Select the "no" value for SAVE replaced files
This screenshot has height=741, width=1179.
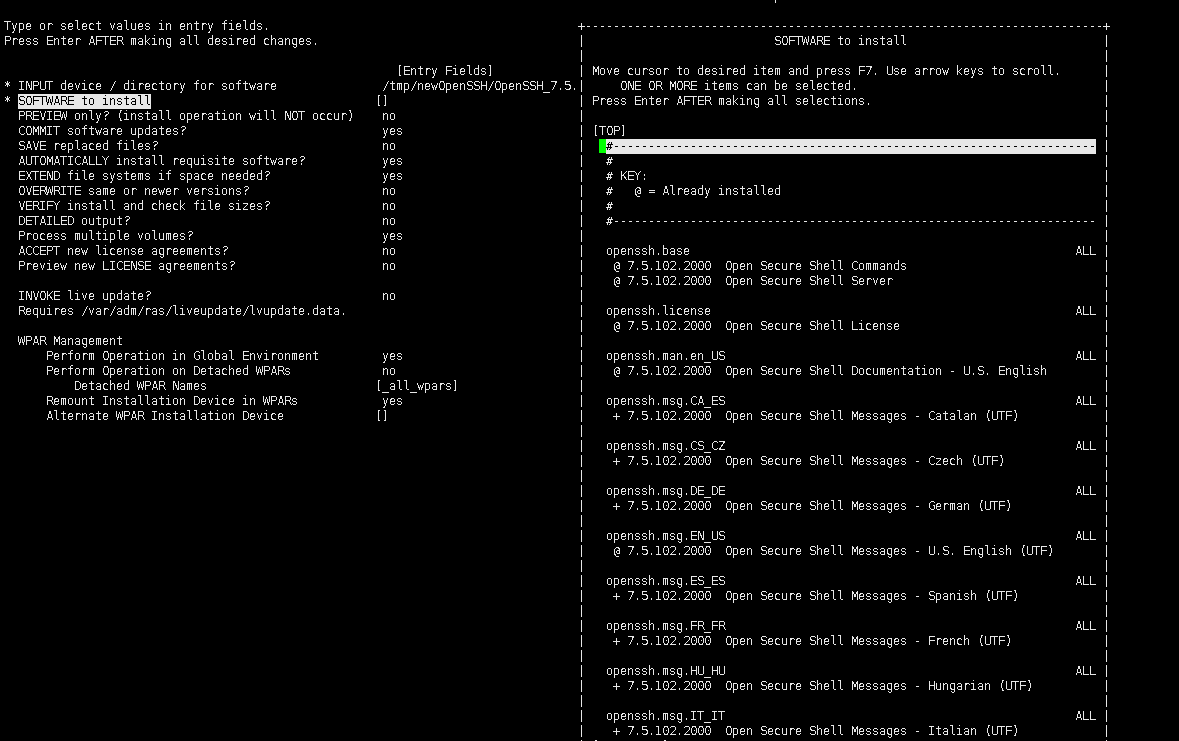[x=389, y=146]
